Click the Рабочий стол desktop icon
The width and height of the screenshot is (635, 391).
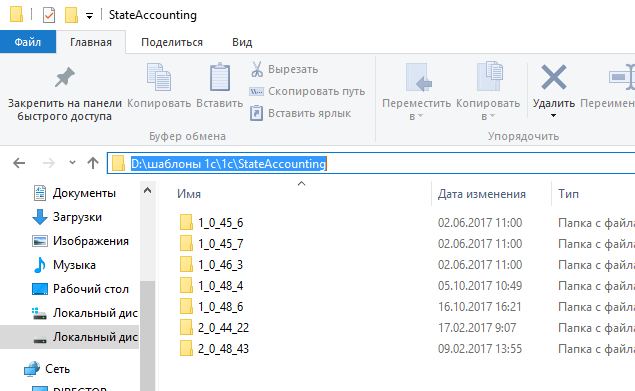coord(40,289)
